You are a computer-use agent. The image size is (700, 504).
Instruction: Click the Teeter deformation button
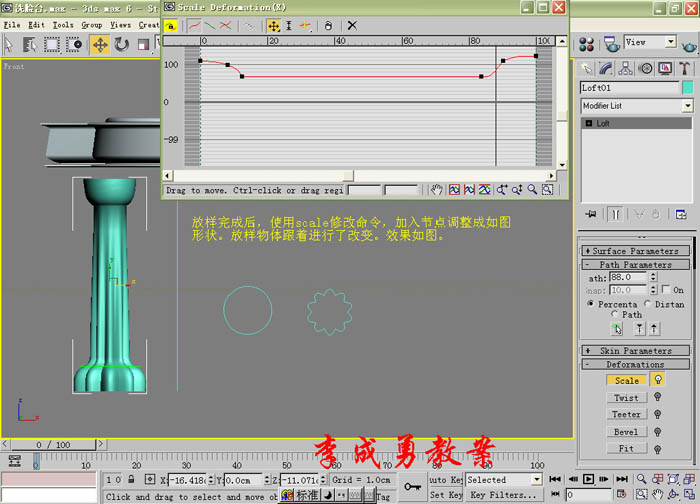627,414
